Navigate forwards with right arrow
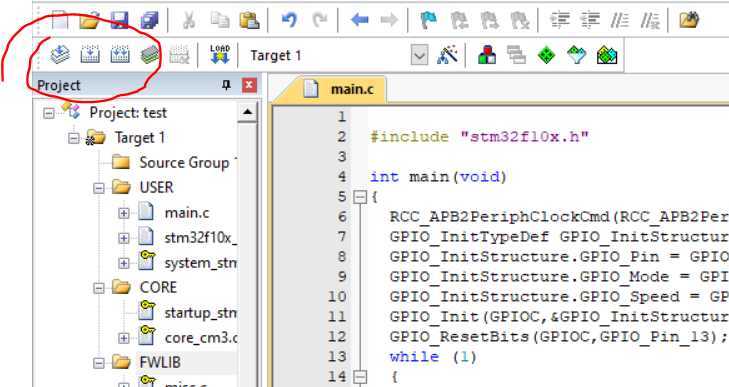This screenshot has height=387, width=729. 389,20
